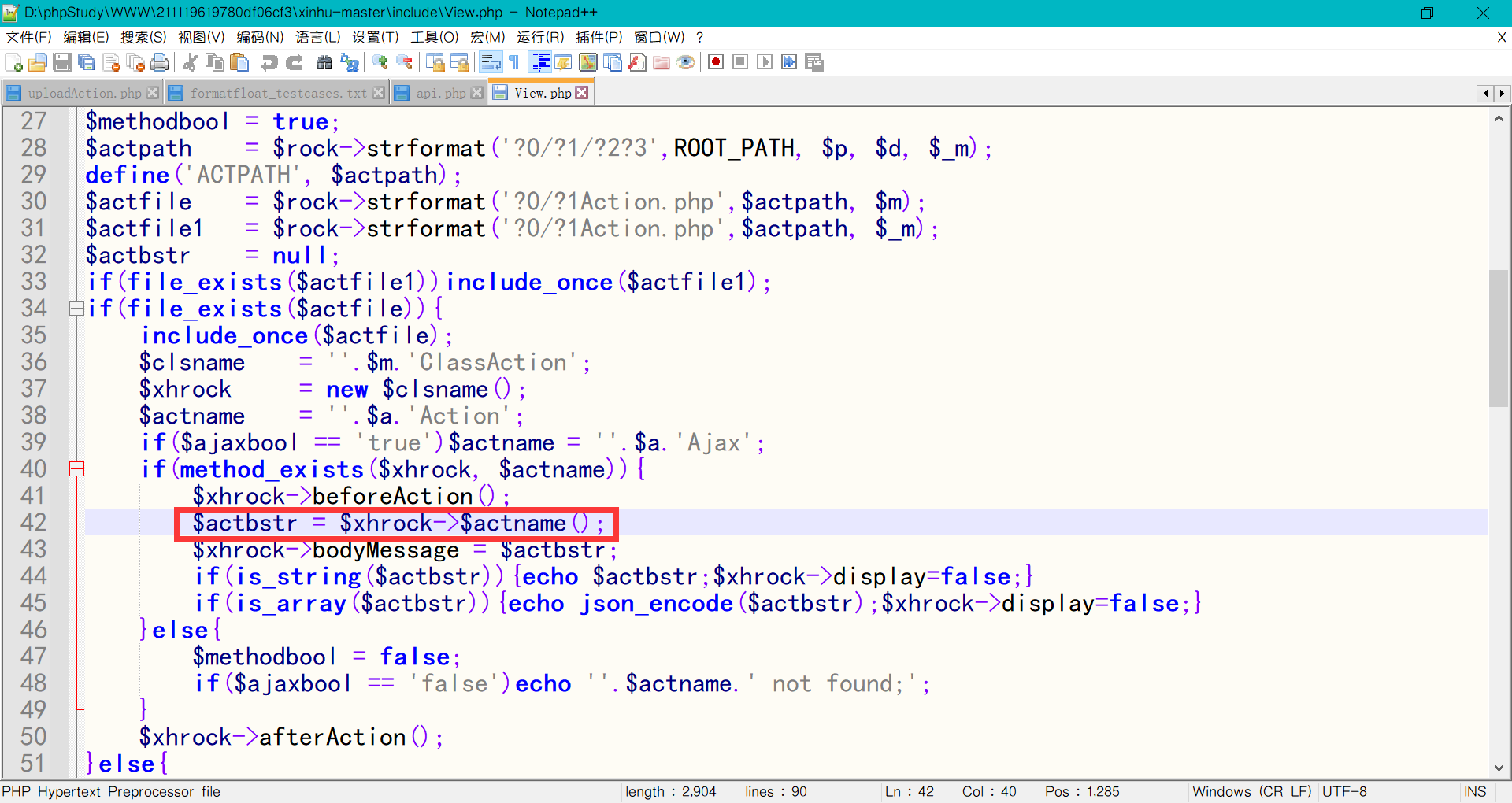Open the Document Map icon

(x=587, y=62)
